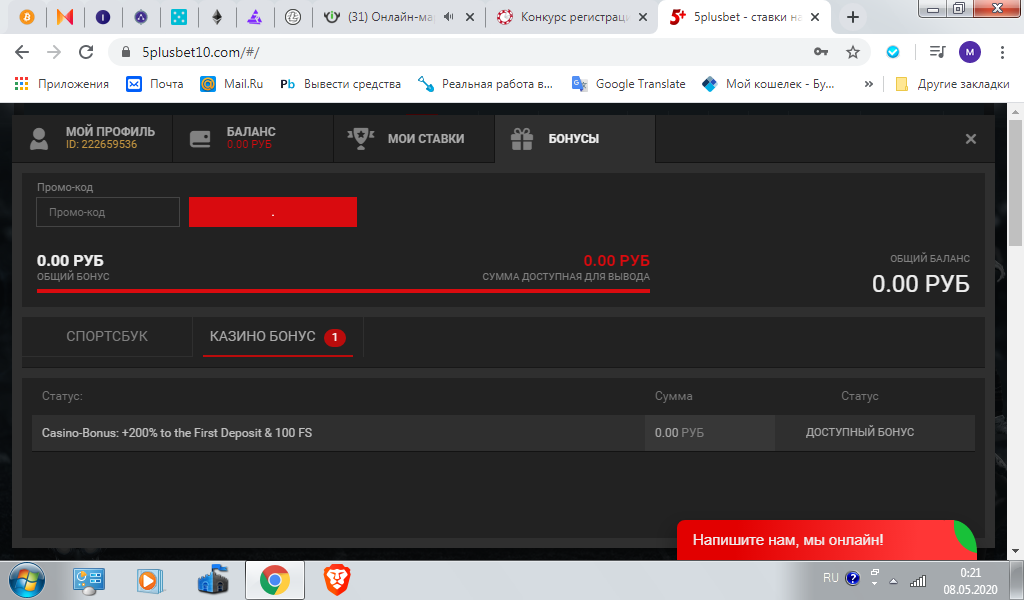Open the control panel taskbar icon
The height and width of the screenshot is (600, 1024).
[88, 580]
